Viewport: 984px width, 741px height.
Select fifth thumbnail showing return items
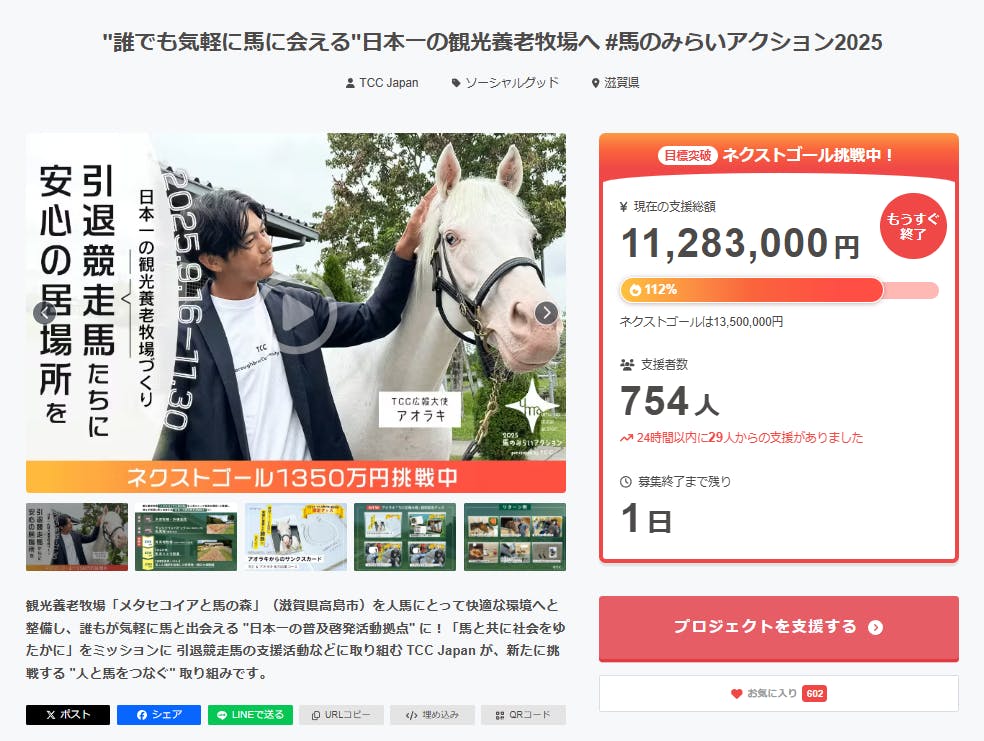click(x=515, y=537)
